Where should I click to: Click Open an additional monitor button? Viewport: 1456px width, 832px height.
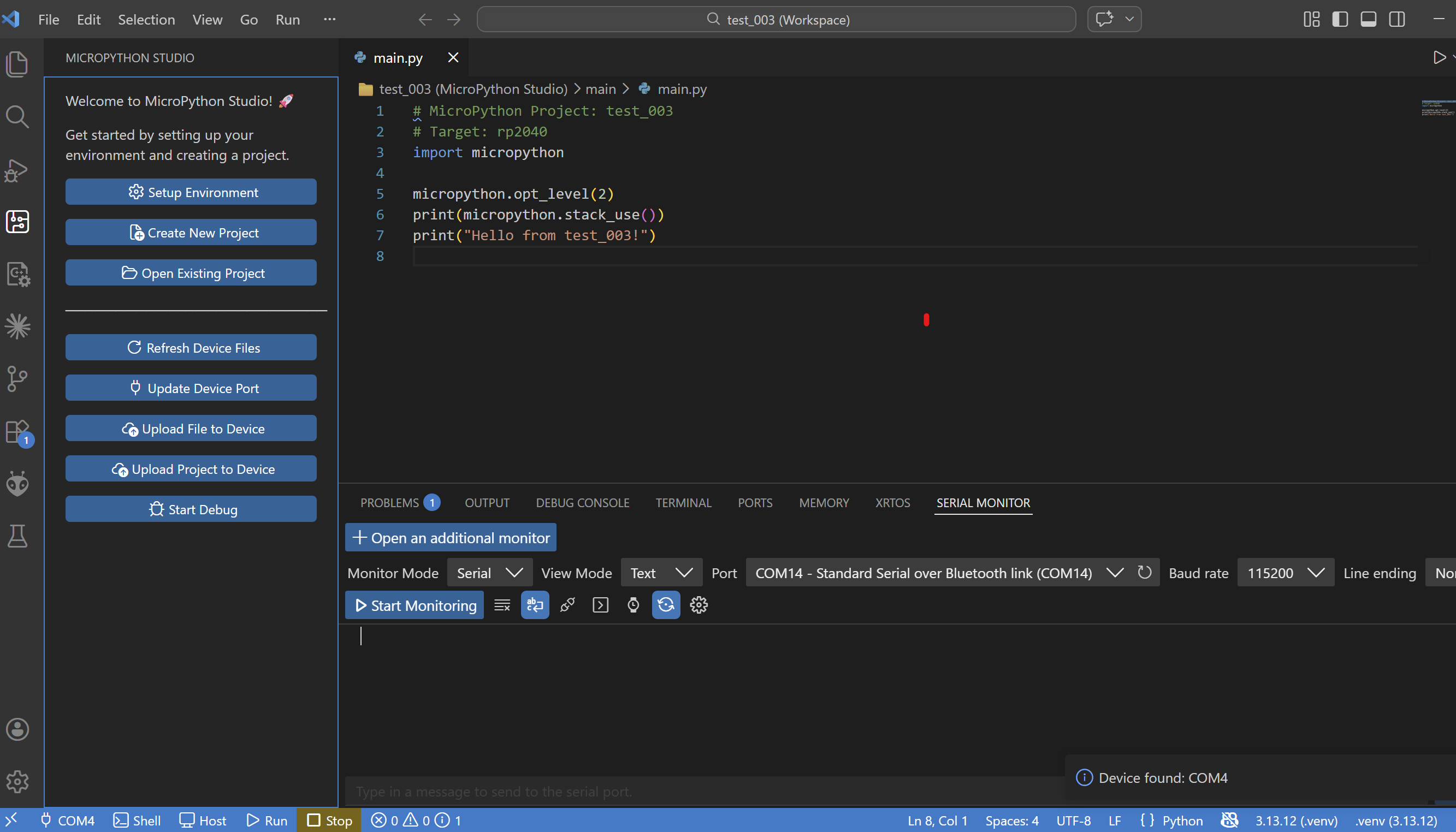[x=451, y=538]
